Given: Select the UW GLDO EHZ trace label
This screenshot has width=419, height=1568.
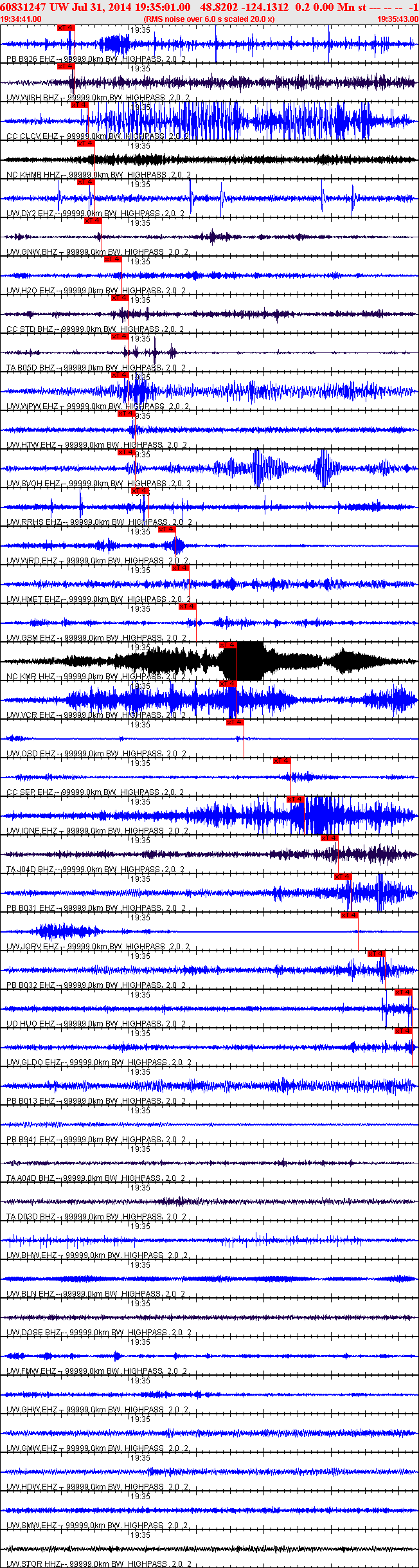Looking at the screenshot, I should tap(98, 1062).
